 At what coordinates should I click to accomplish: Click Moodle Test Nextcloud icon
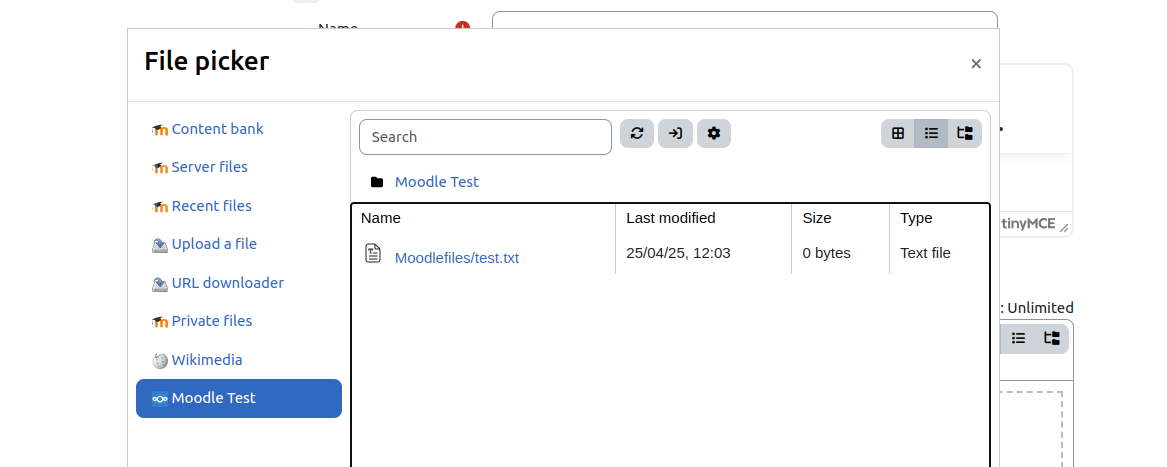[x=160, y=398]
